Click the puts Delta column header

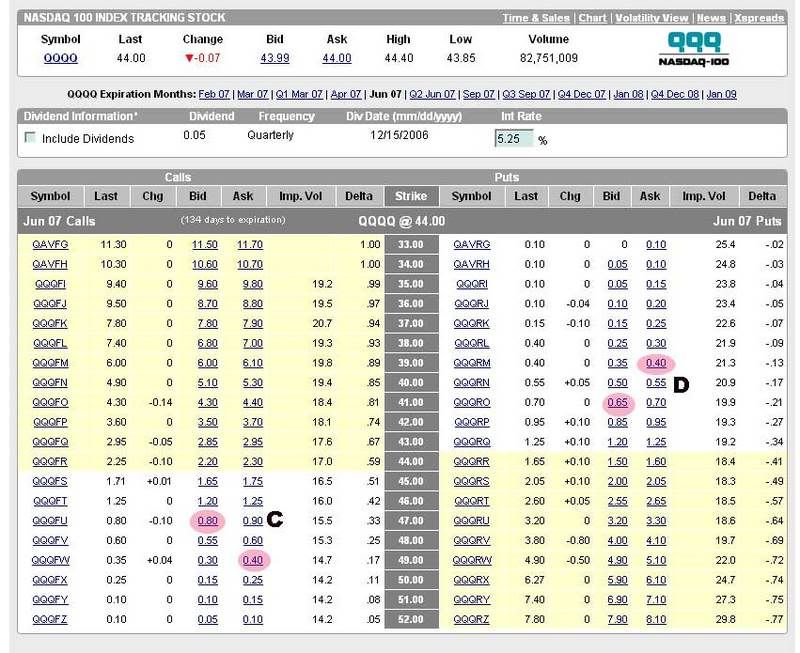tap(762, 196)
